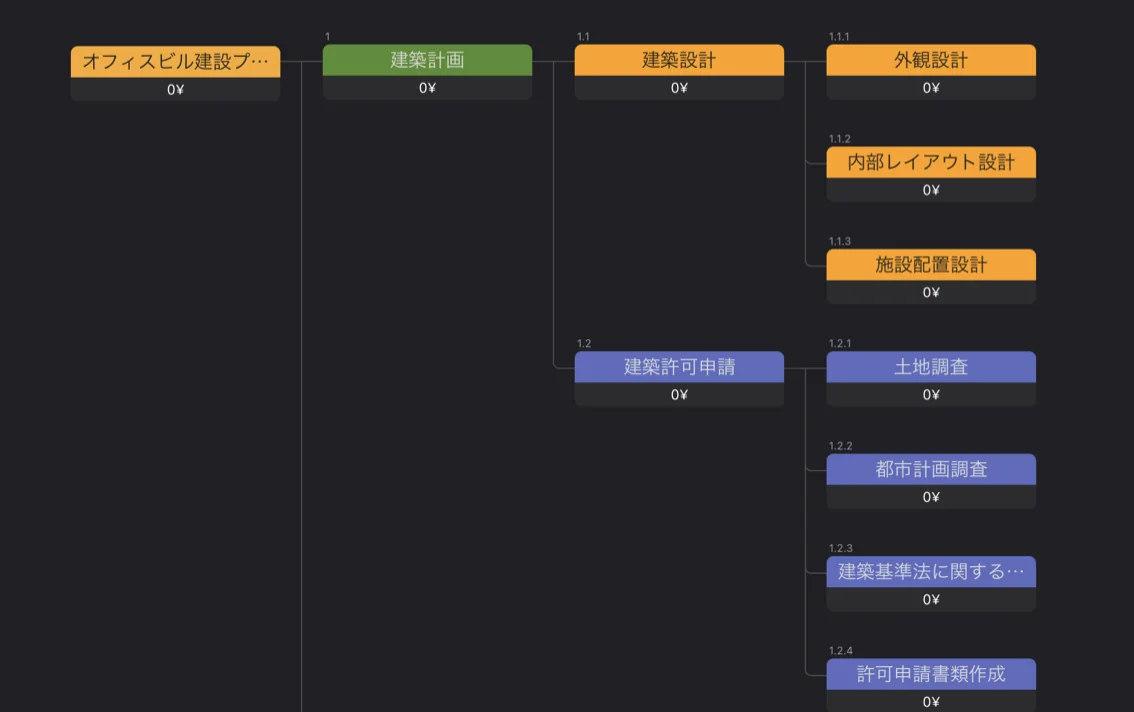Click the 0¥ cost below 土地調査
Screen dimensions: 1134x712
[931, 395]
